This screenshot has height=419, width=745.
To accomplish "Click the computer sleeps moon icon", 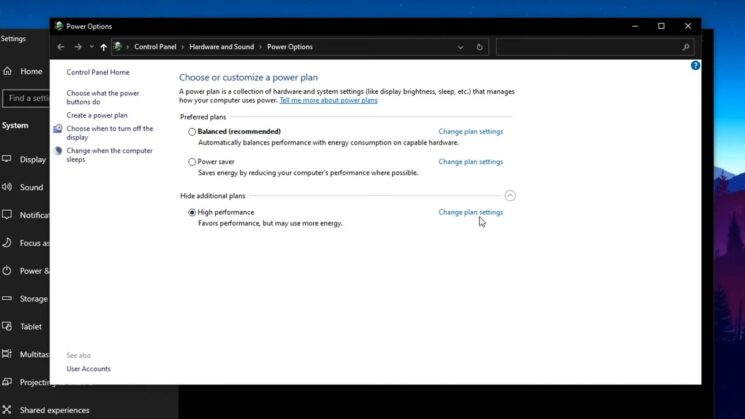I will tap(58, 151).
